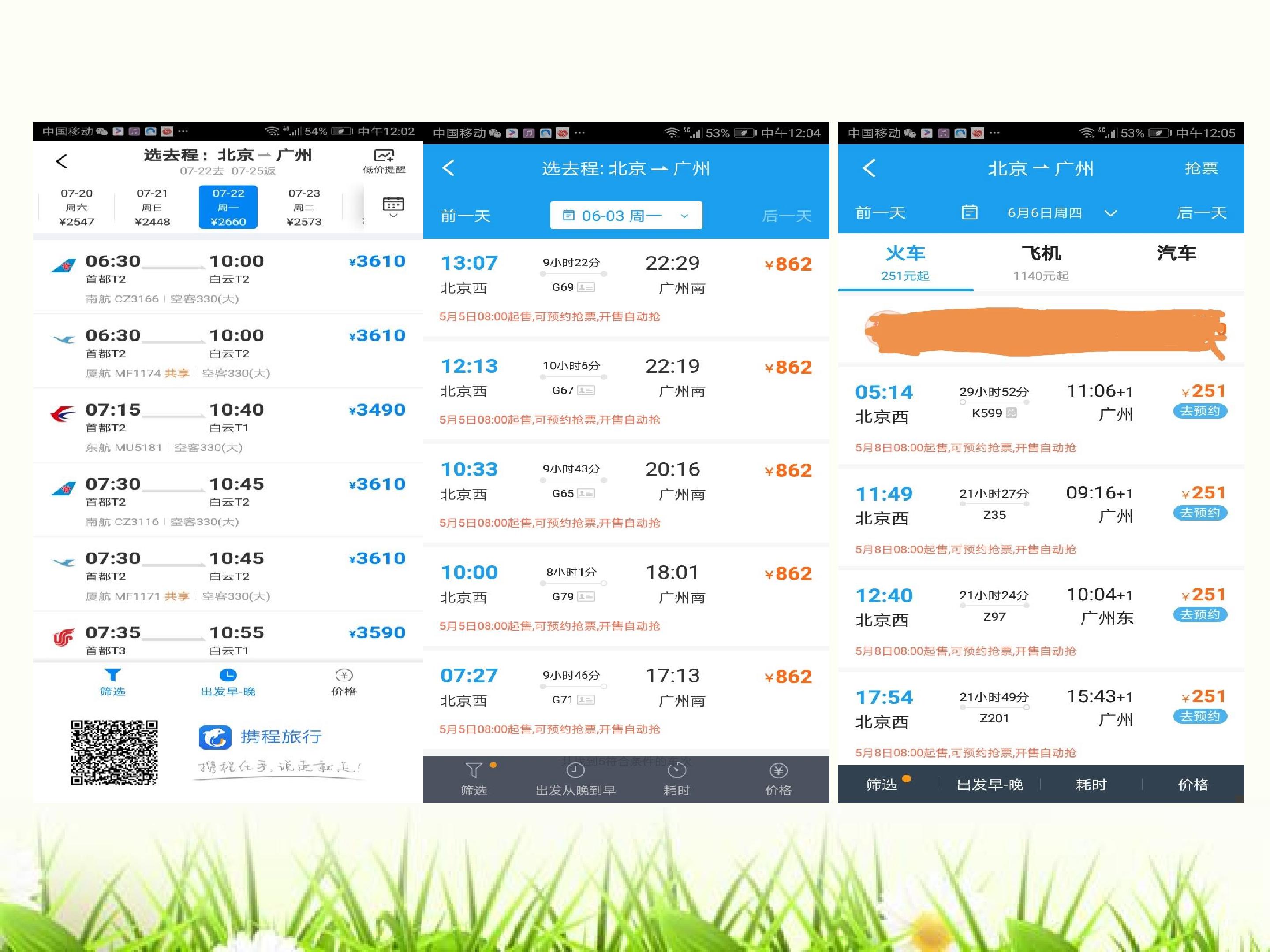Expand the 06-03 周一 date dropdown
Screen dimensions: 1270x952
(x=626, y=215)
